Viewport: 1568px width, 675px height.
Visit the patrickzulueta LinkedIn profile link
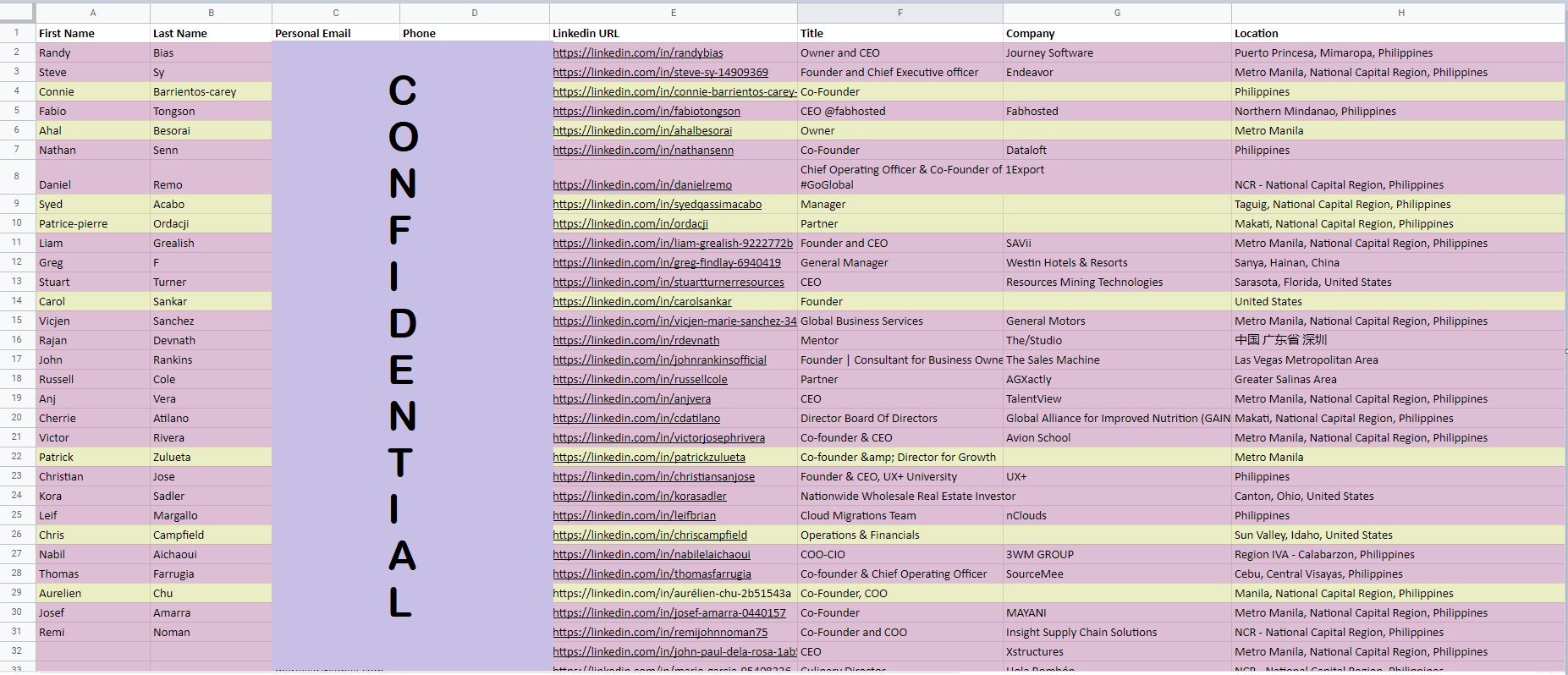pos(649,457)
